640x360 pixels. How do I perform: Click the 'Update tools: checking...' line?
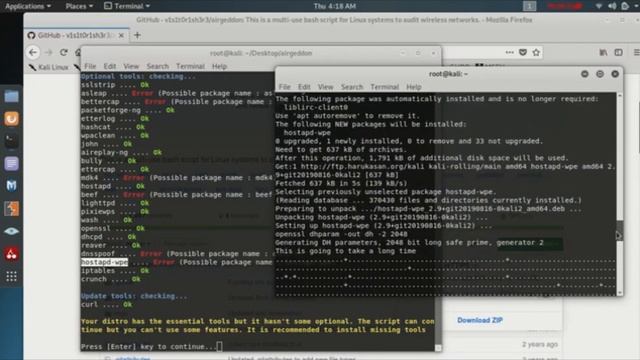pyautogui.click(x=134, y=296)
